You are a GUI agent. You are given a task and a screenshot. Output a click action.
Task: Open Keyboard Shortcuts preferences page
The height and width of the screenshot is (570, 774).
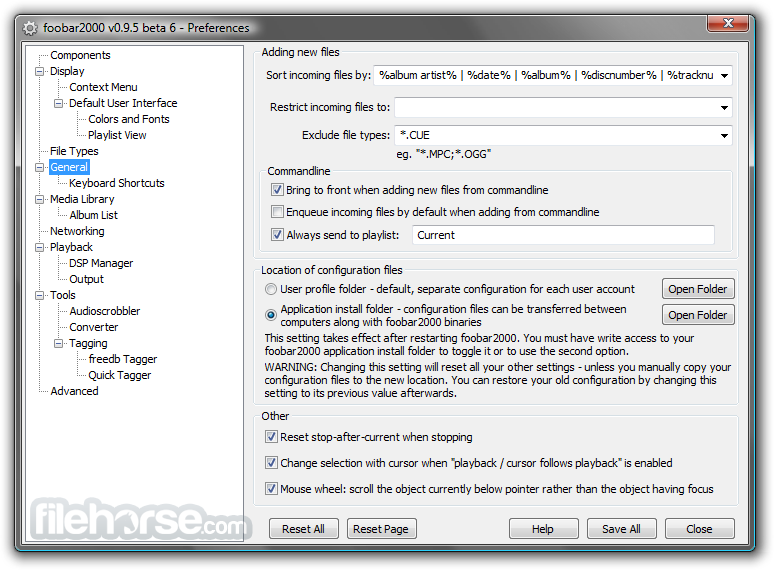tap(116, 183)
